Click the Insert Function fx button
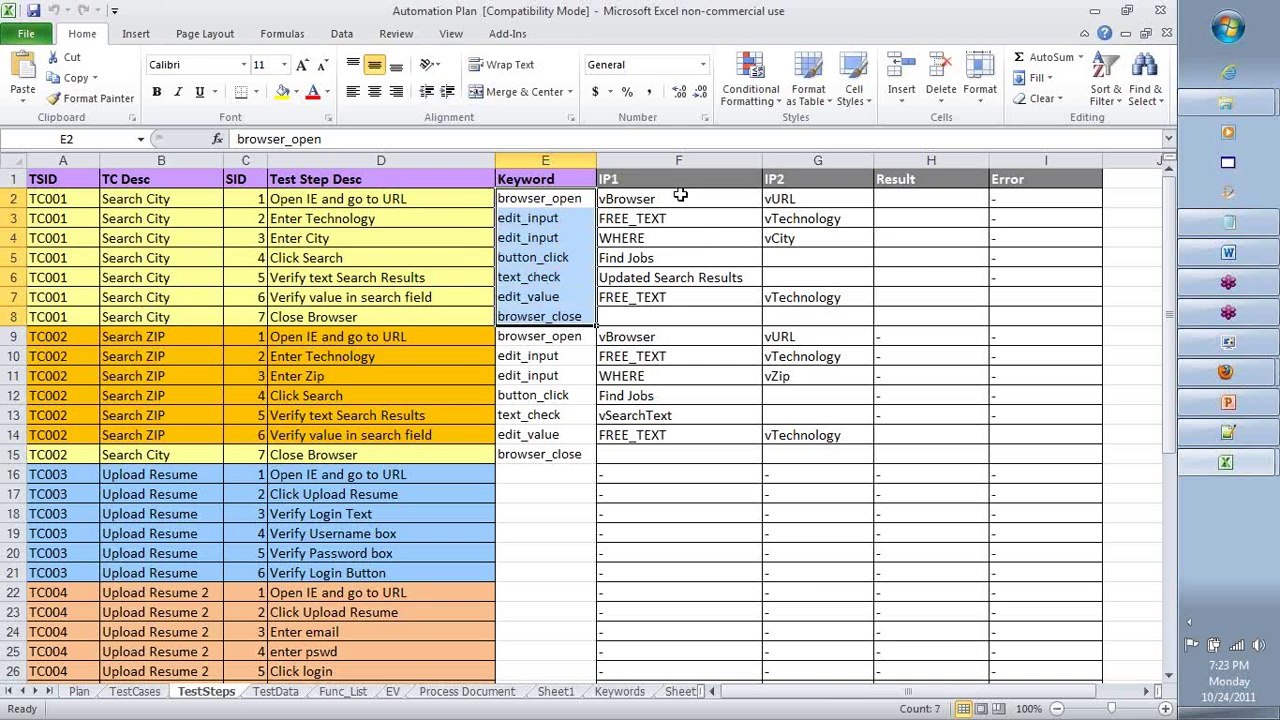Screen dimensions: 1280x720 [x=218, y=139]
